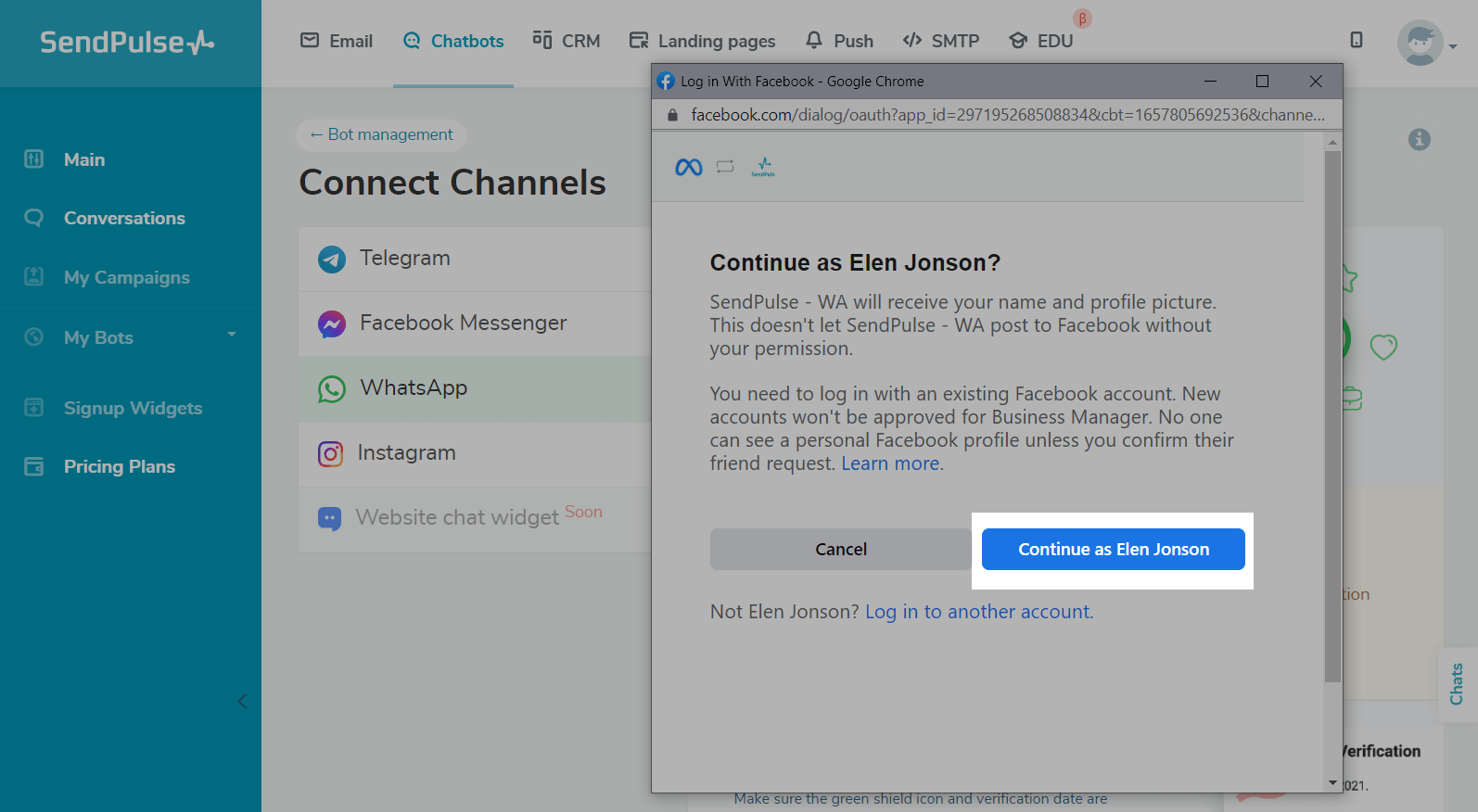Click the SendPulse logo

click(127, 42)
